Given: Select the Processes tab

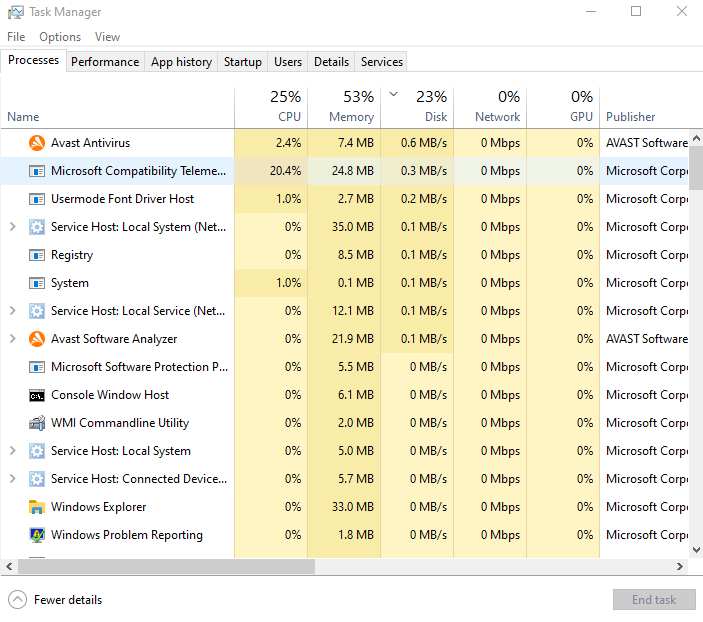Looking at the screenshot, I should tap(34, 60).
